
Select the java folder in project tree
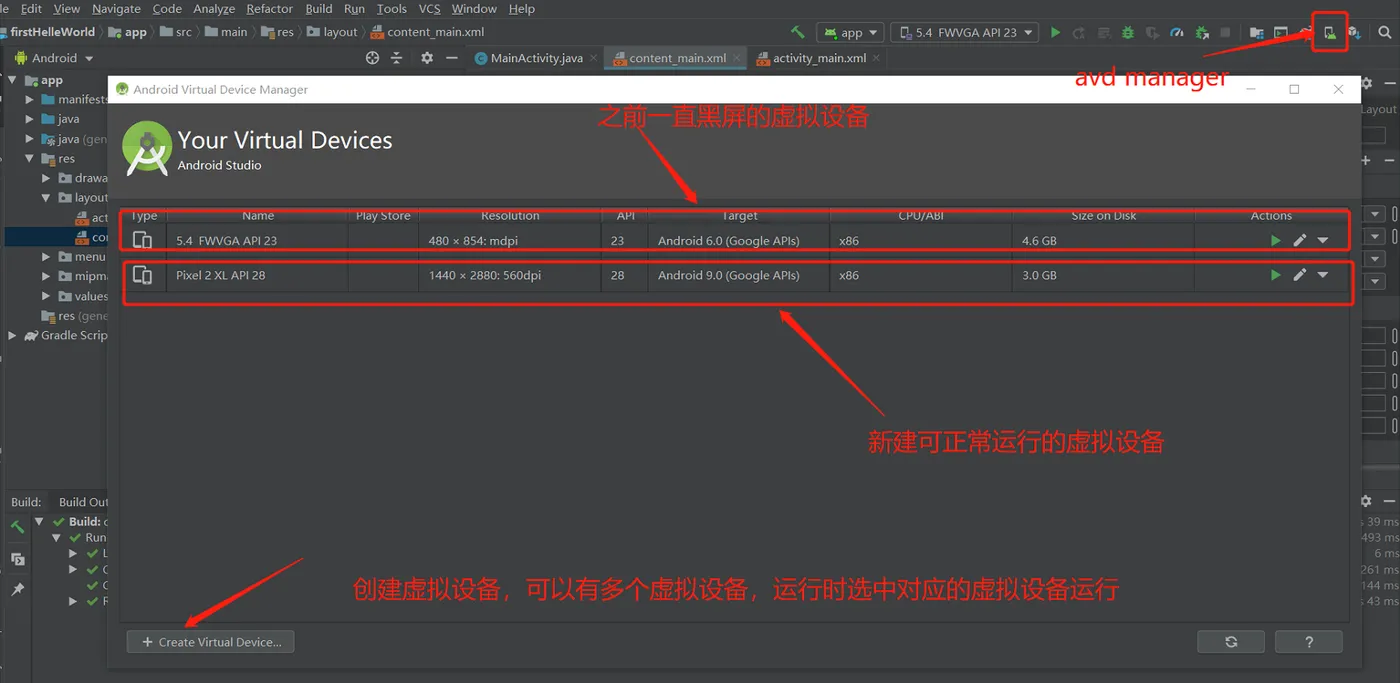click(x=60, y=119)
